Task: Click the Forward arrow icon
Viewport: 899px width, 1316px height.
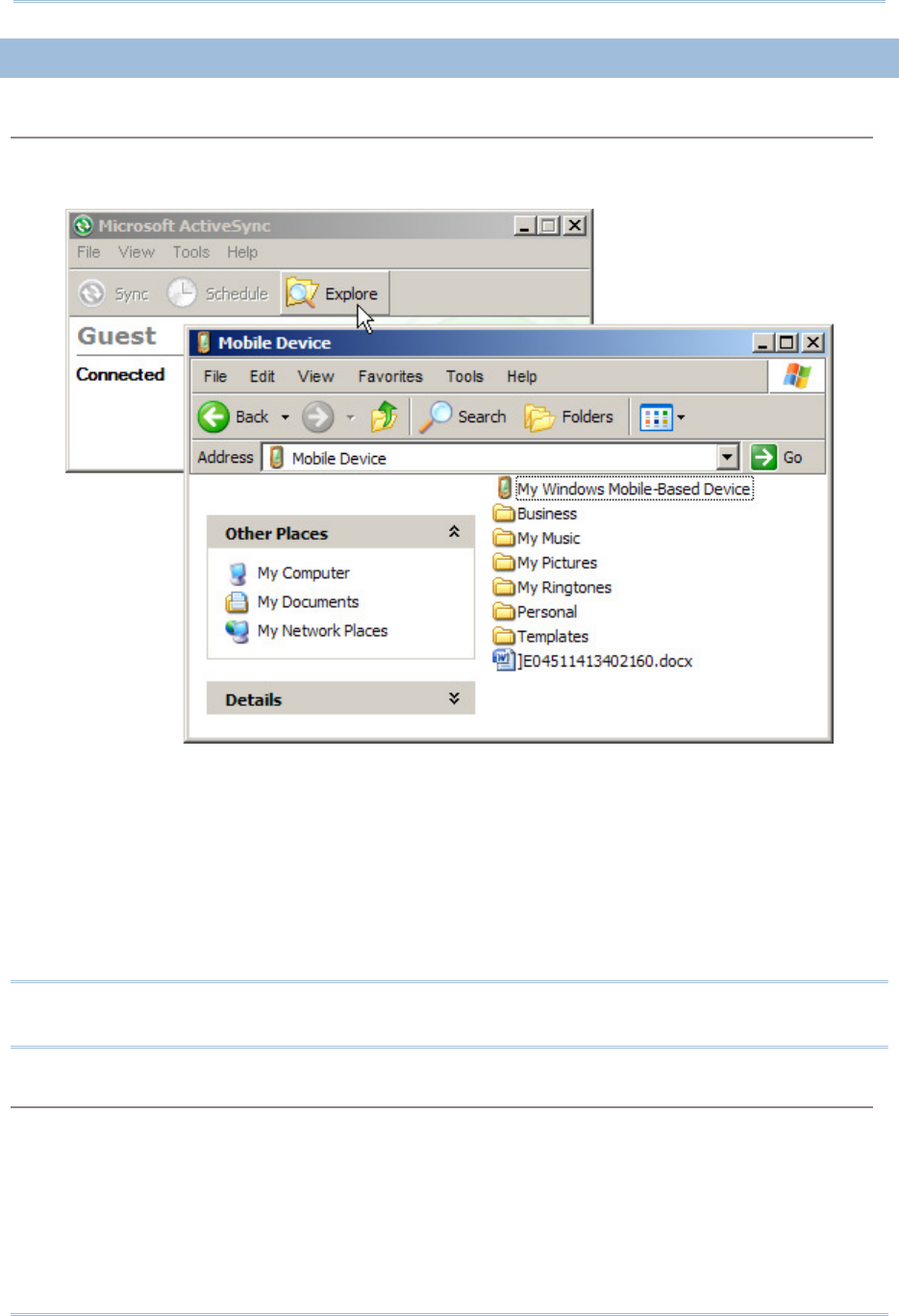Action: [x=318, y=417]
